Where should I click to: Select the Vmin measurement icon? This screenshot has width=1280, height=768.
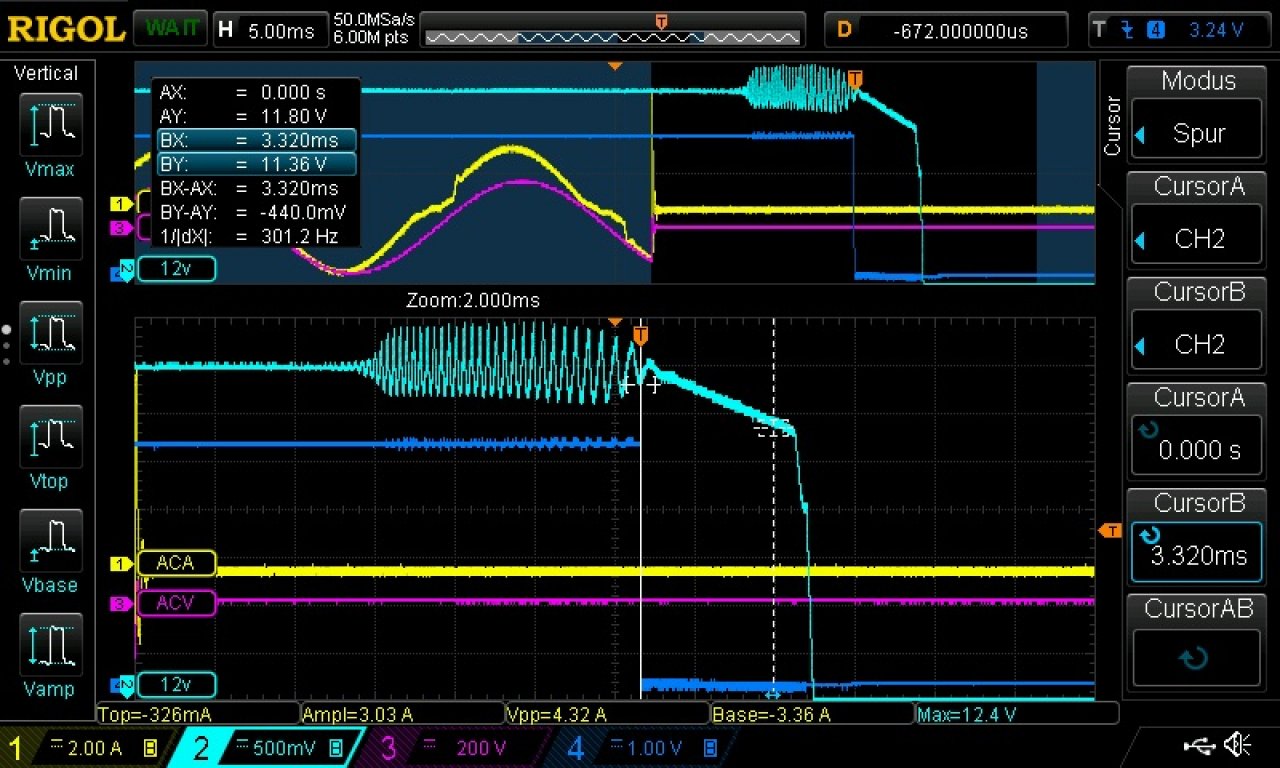point(50,228)
